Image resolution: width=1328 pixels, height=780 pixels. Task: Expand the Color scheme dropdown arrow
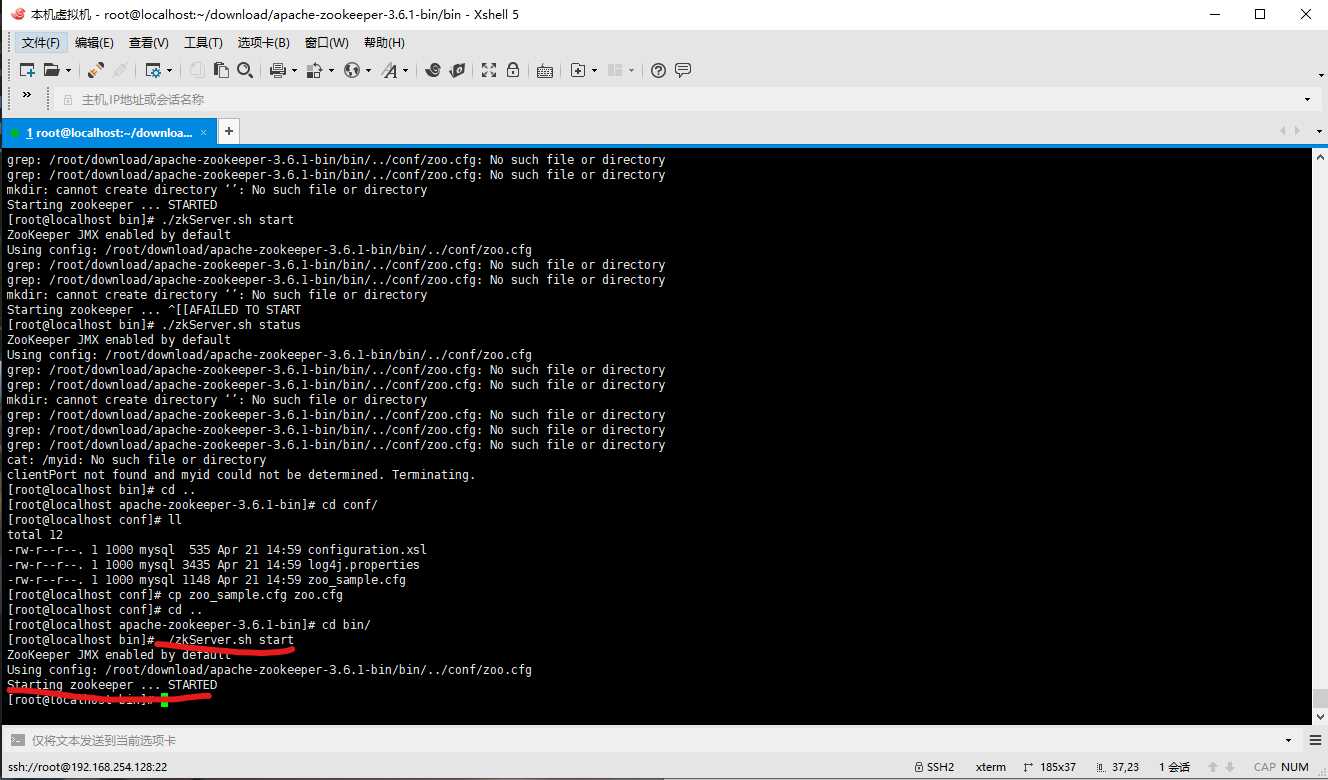click(331, 70)
